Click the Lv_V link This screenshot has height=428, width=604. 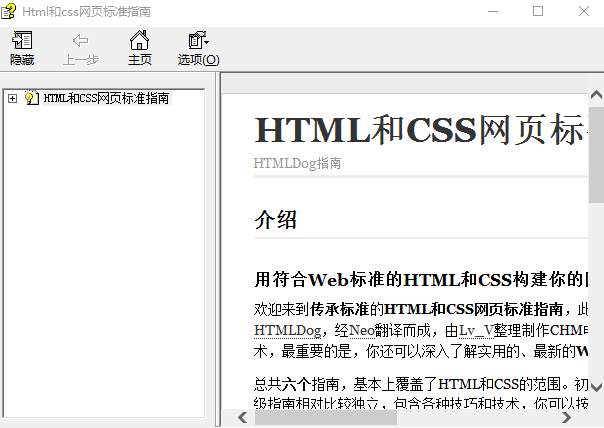(x=477, y=330)
